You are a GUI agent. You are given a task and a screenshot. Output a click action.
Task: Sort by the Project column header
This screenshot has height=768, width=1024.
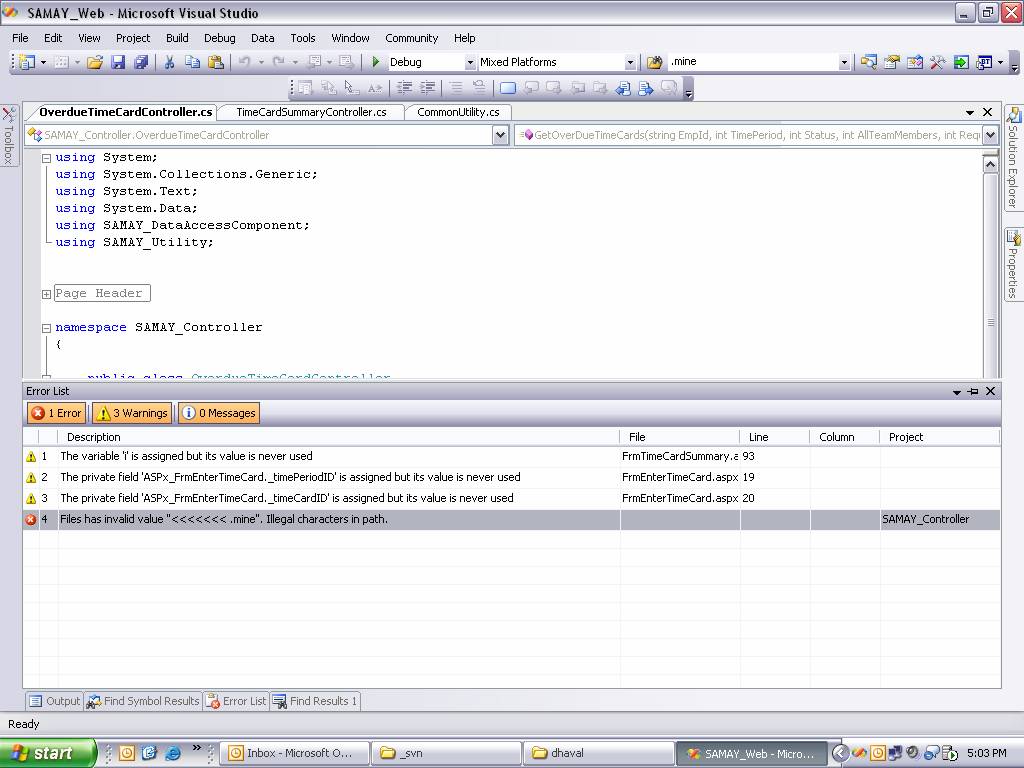[940, 437]
